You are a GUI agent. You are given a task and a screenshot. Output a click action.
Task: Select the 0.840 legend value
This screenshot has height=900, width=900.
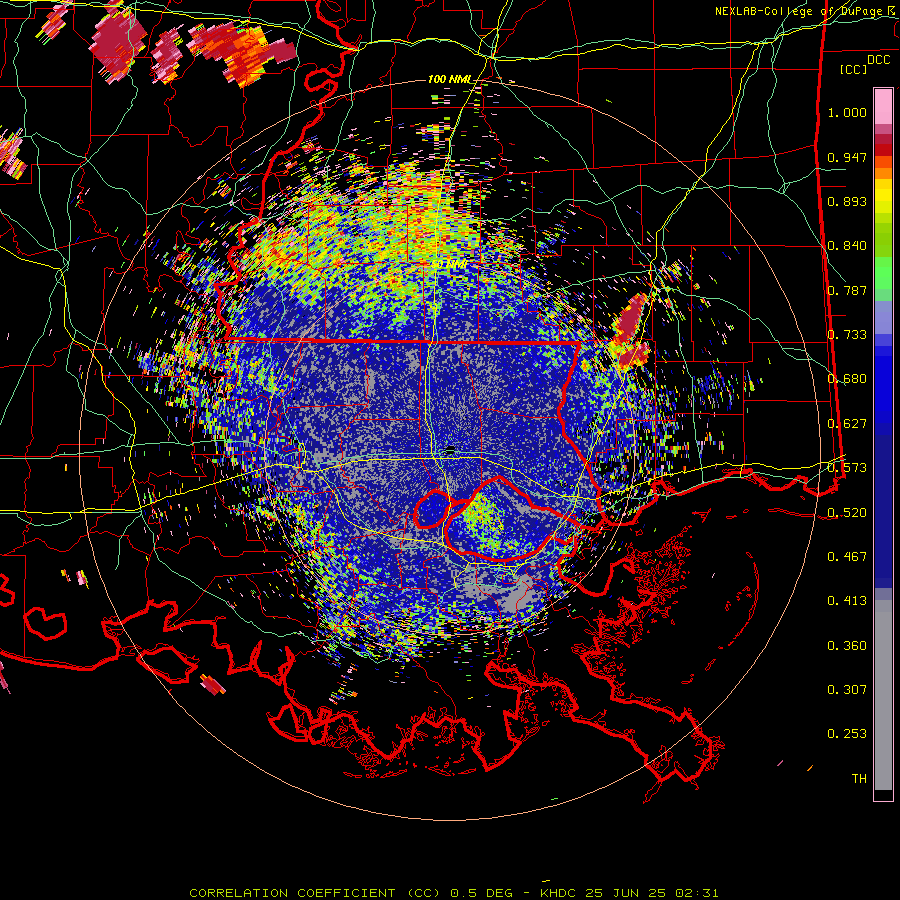[847, 246]
